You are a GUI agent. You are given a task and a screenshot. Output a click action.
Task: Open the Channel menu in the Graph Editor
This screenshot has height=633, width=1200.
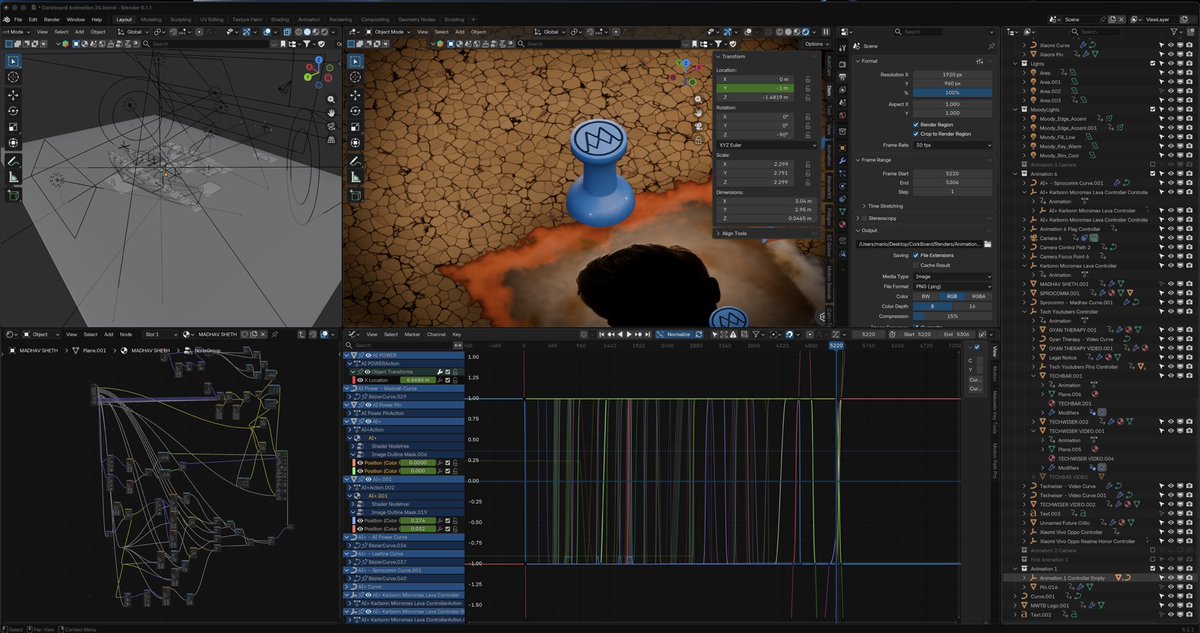coord(437,334)
